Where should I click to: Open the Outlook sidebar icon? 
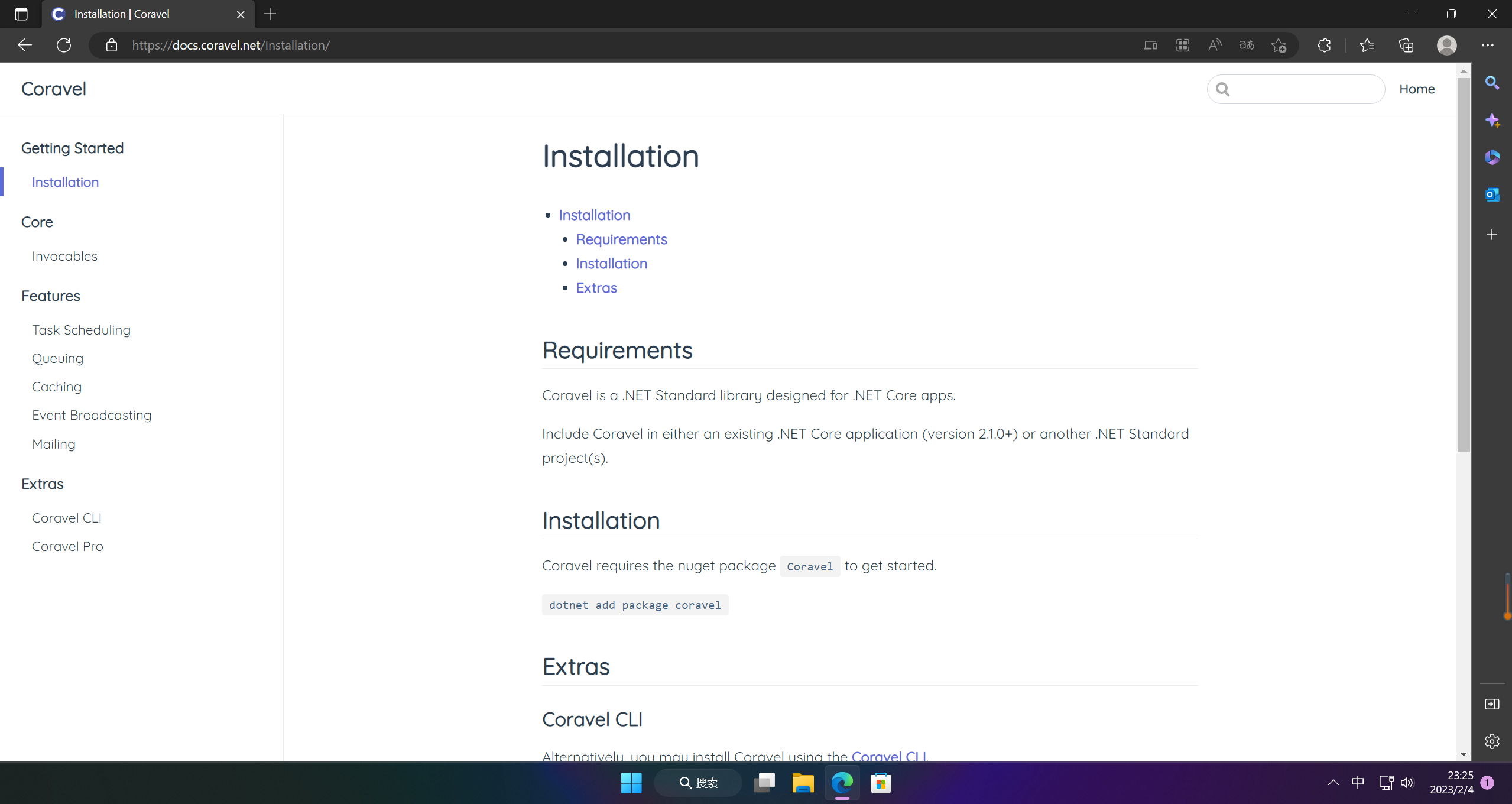tap(1492, 194)
